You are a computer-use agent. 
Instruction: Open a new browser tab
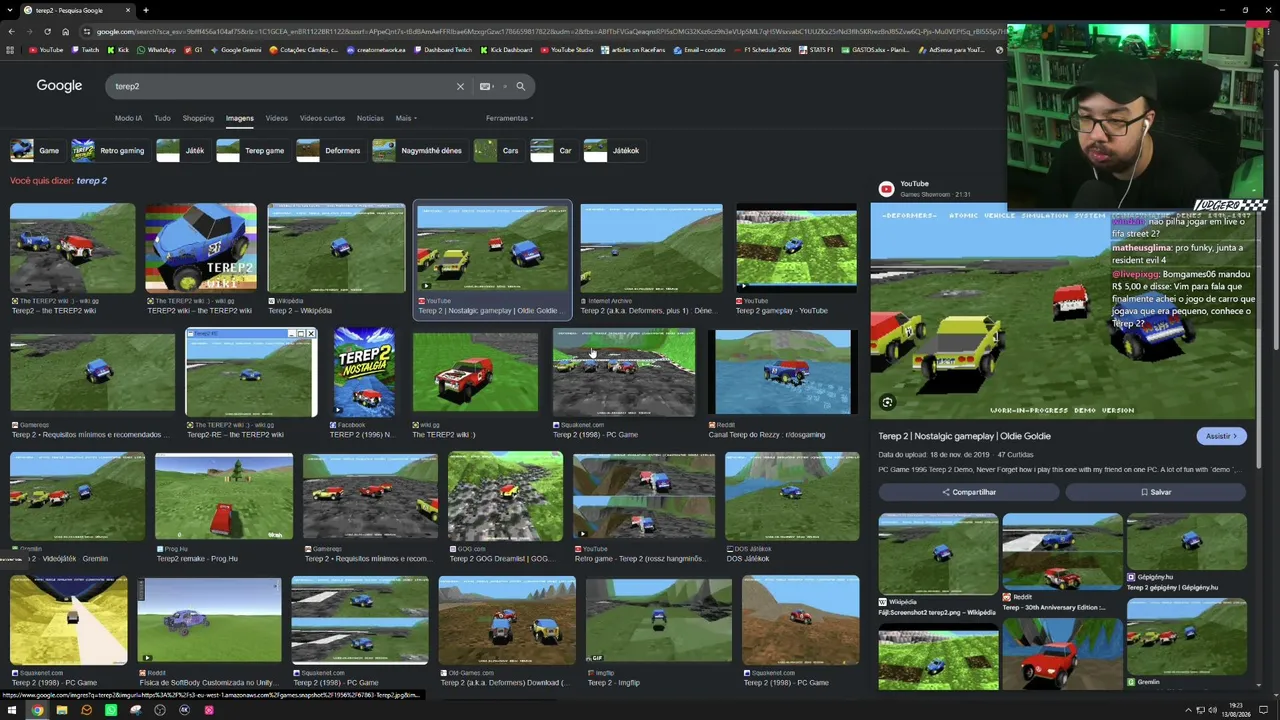click(x=146, y=10)
